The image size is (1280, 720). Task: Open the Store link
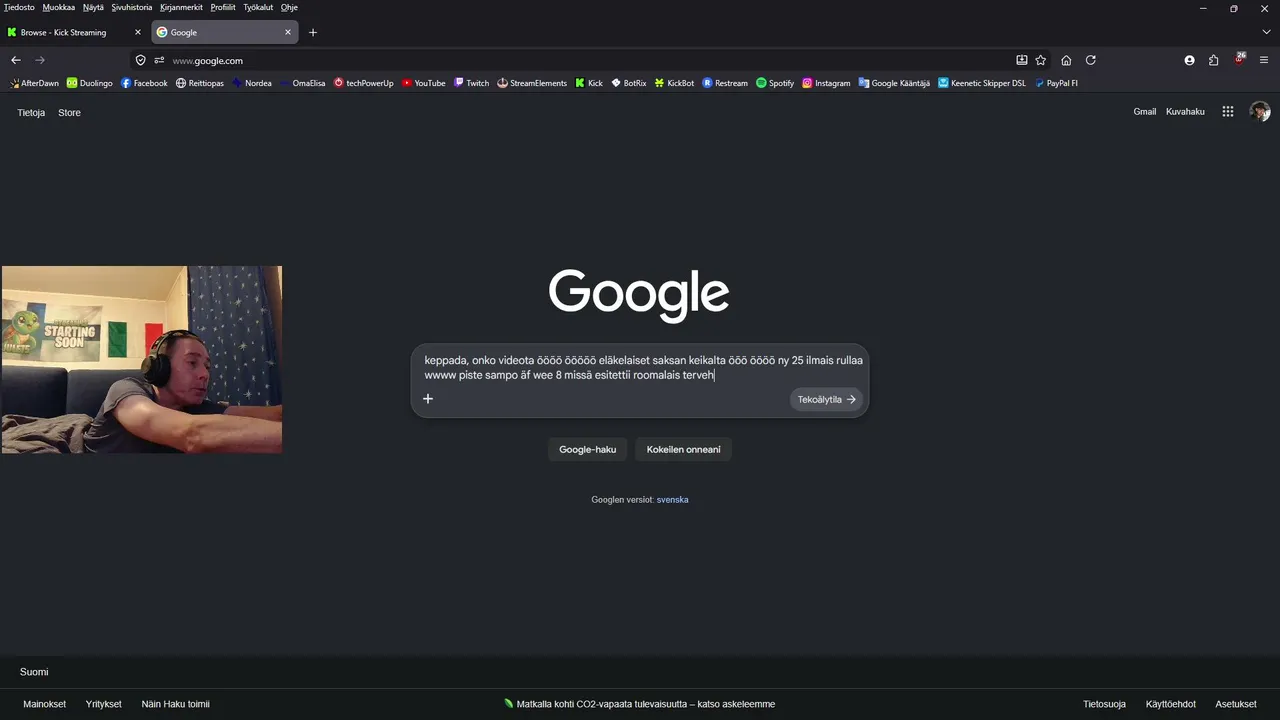click(69, 113)
